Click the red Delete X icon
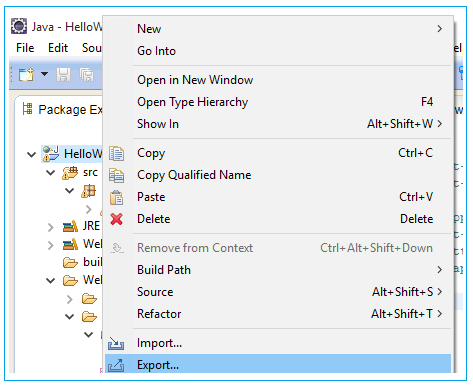This screenshot has width=473, height=389. [117, 219]
